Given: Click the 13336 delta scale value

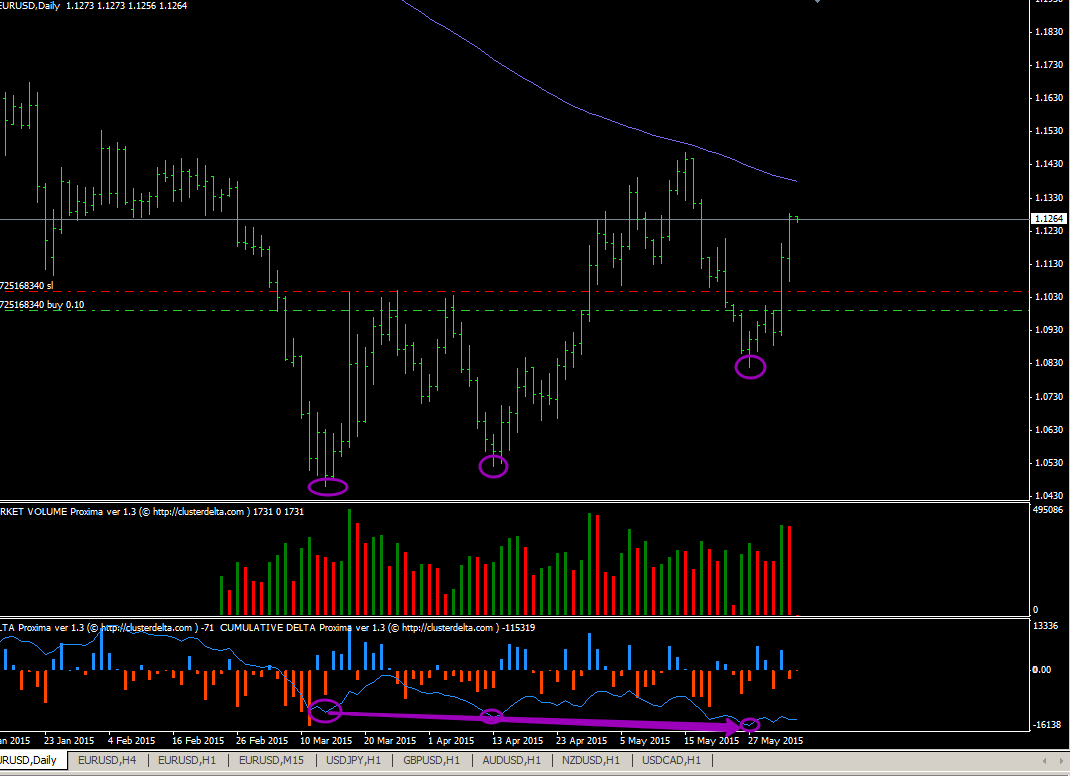Looking at the screenshot, I should point(1045,625).
